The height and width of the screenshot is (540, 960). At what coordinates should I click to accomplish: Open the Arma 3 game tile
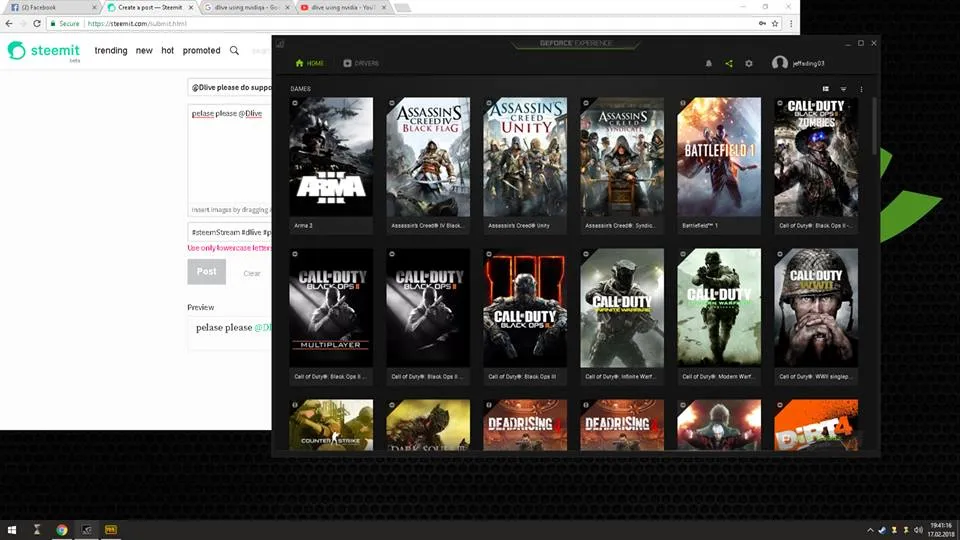point(331,165)
